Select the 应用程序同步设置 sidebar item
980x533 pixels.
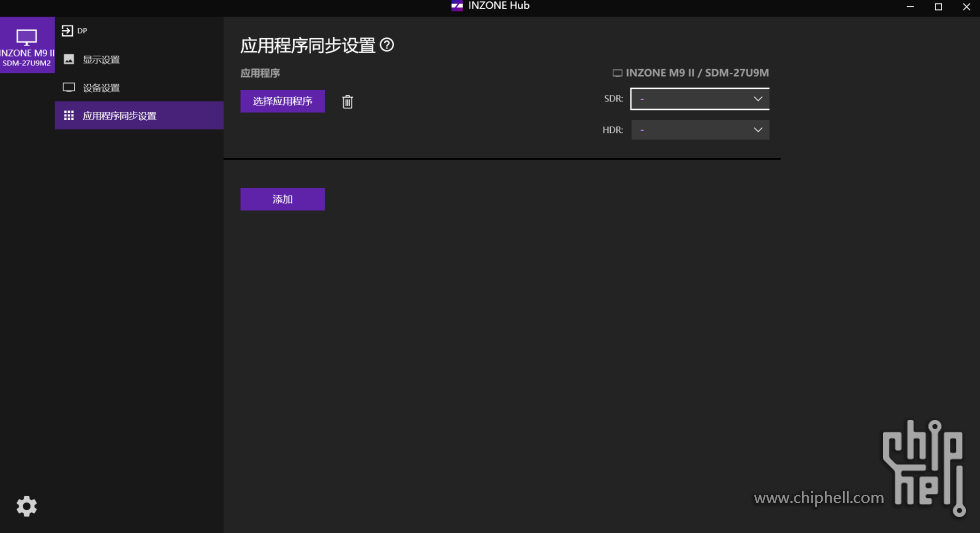tap(139, 116)
